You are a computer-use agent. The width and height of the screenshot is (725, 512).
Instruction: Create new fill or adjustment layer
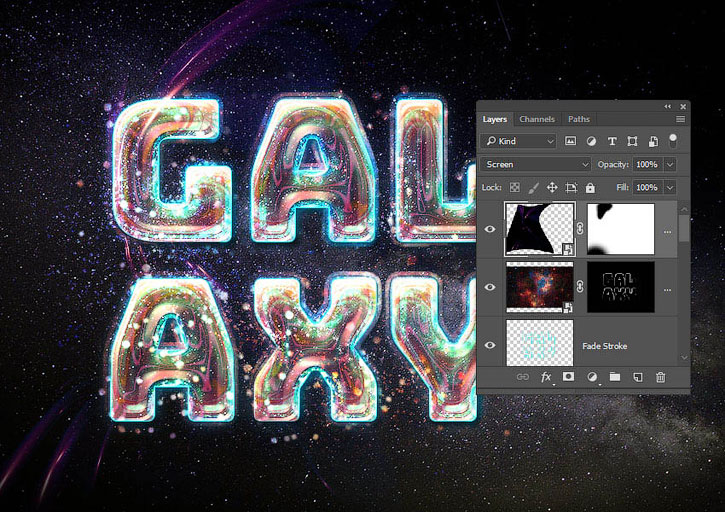(592, 377)
